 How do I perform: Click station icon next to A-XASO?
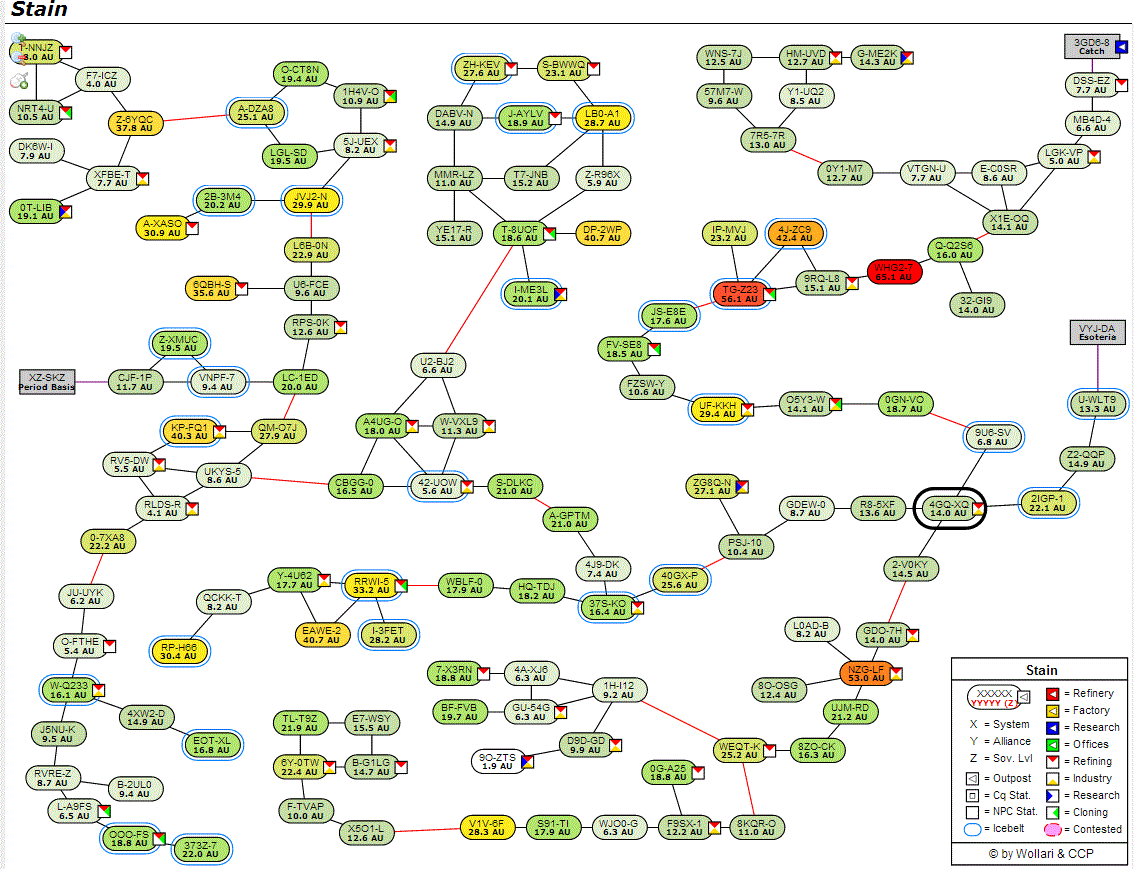192,228
